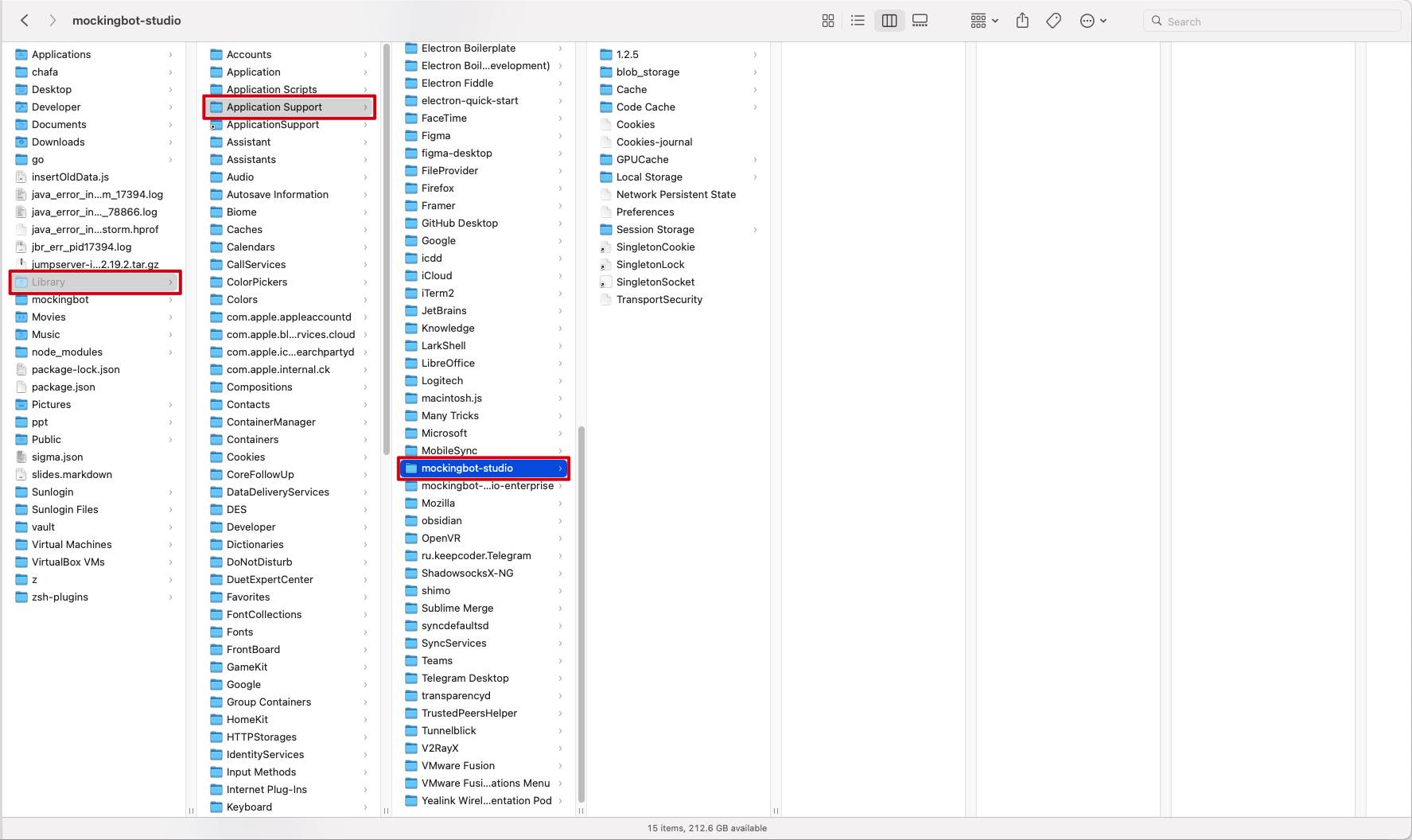Switch to column view
Image resolution: width=1412 pixels, height=840 pixels.
[x=889, y=21]
